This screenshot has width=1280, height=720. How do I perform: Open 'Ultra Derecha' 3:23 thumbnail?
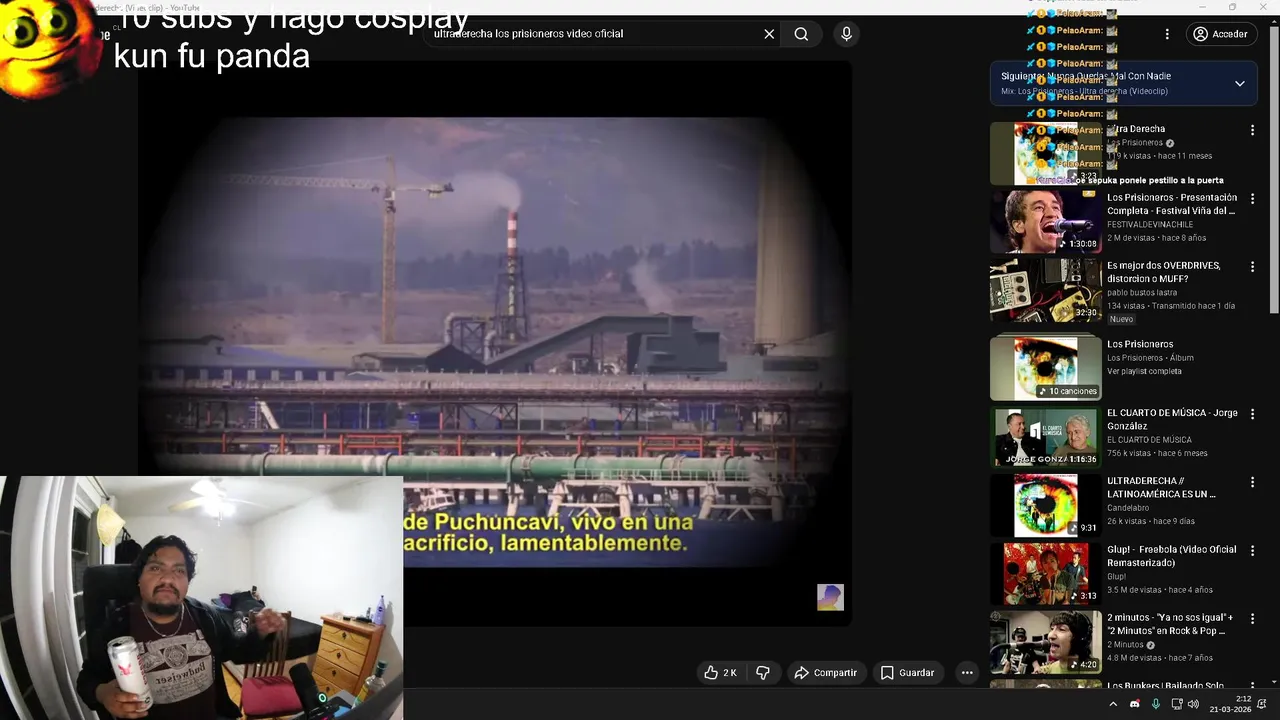[x=1046, y=154]
